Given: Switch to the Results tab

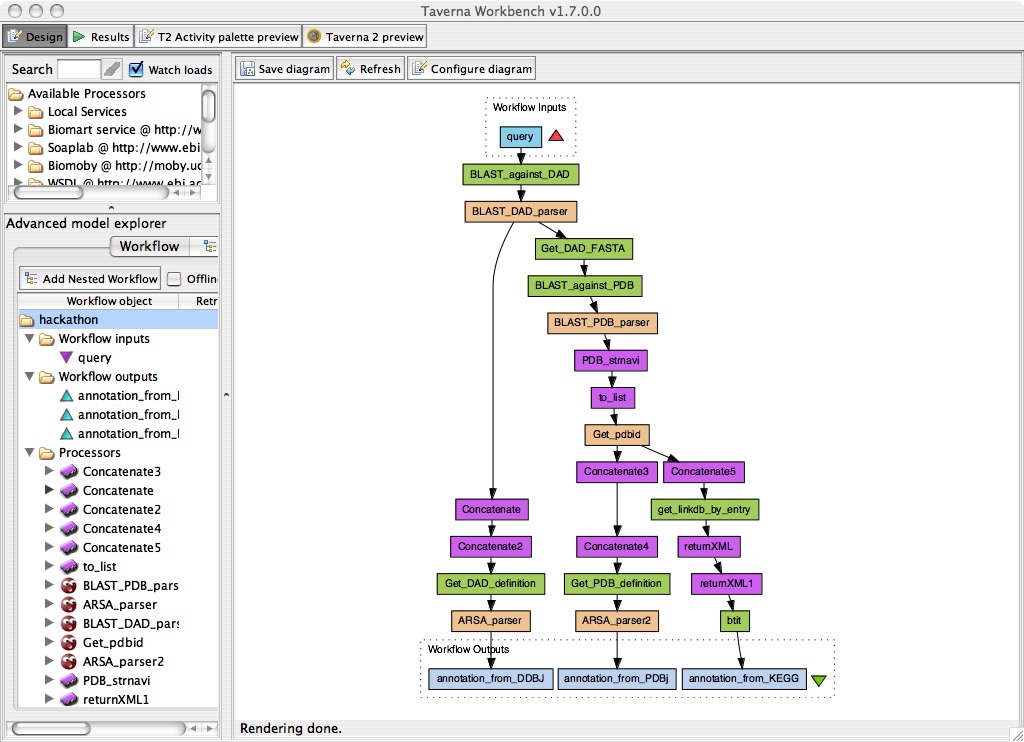Looking at the screenshot, I should pos(100,37).
